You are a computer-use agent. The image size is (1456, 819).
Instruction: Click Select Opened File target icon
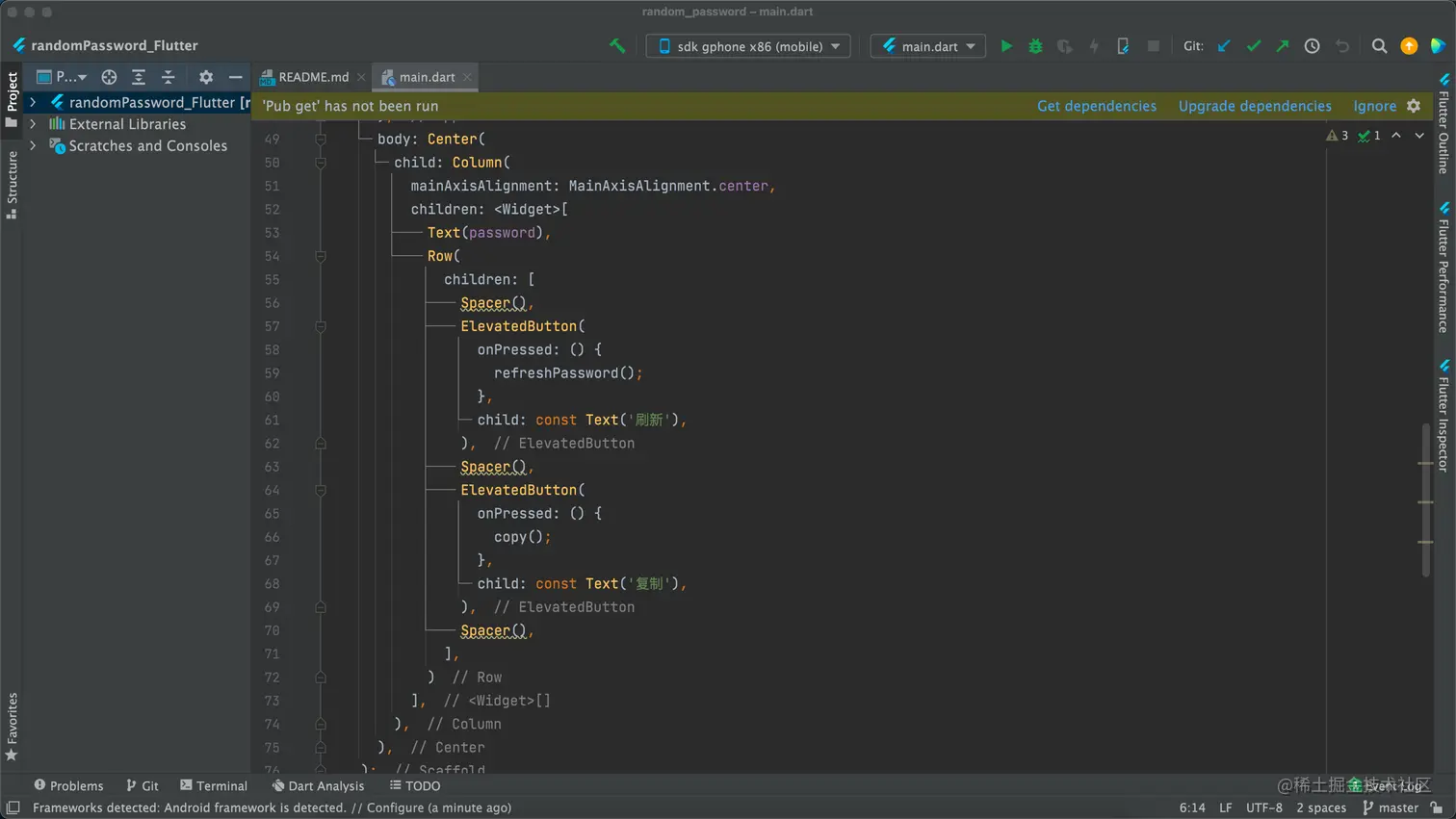point(109,77)
